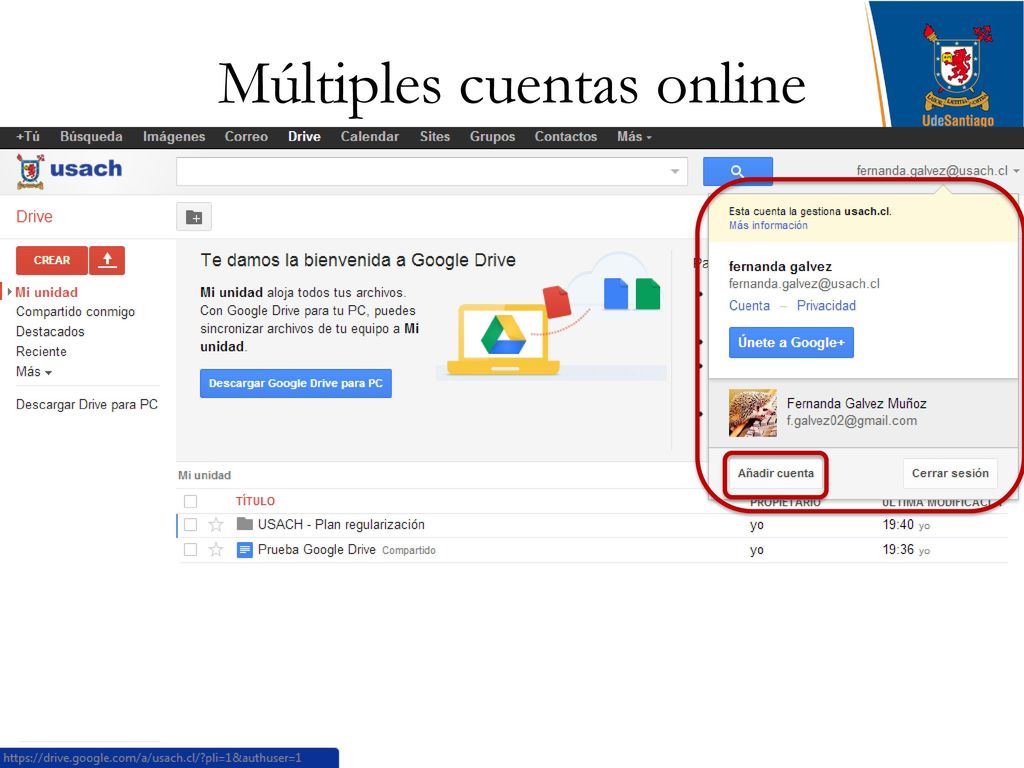Select Drive in the top bar
1024x768 pixels.
(304, 136)
